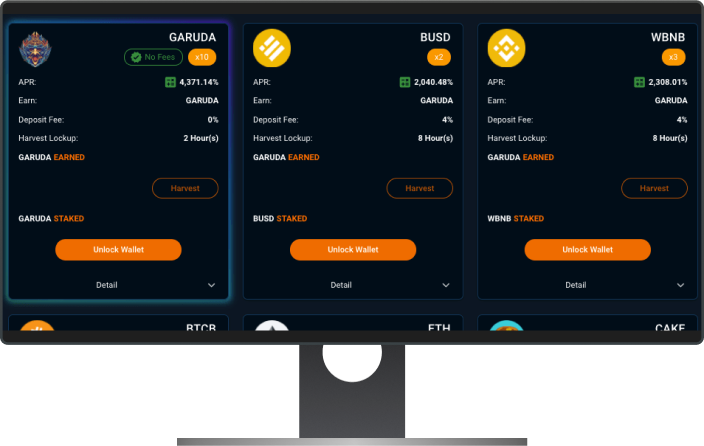Viewport: 704px width, 446px height.
Task: Click the GARUDA token logo icon
Action: [x=35, y=49]
